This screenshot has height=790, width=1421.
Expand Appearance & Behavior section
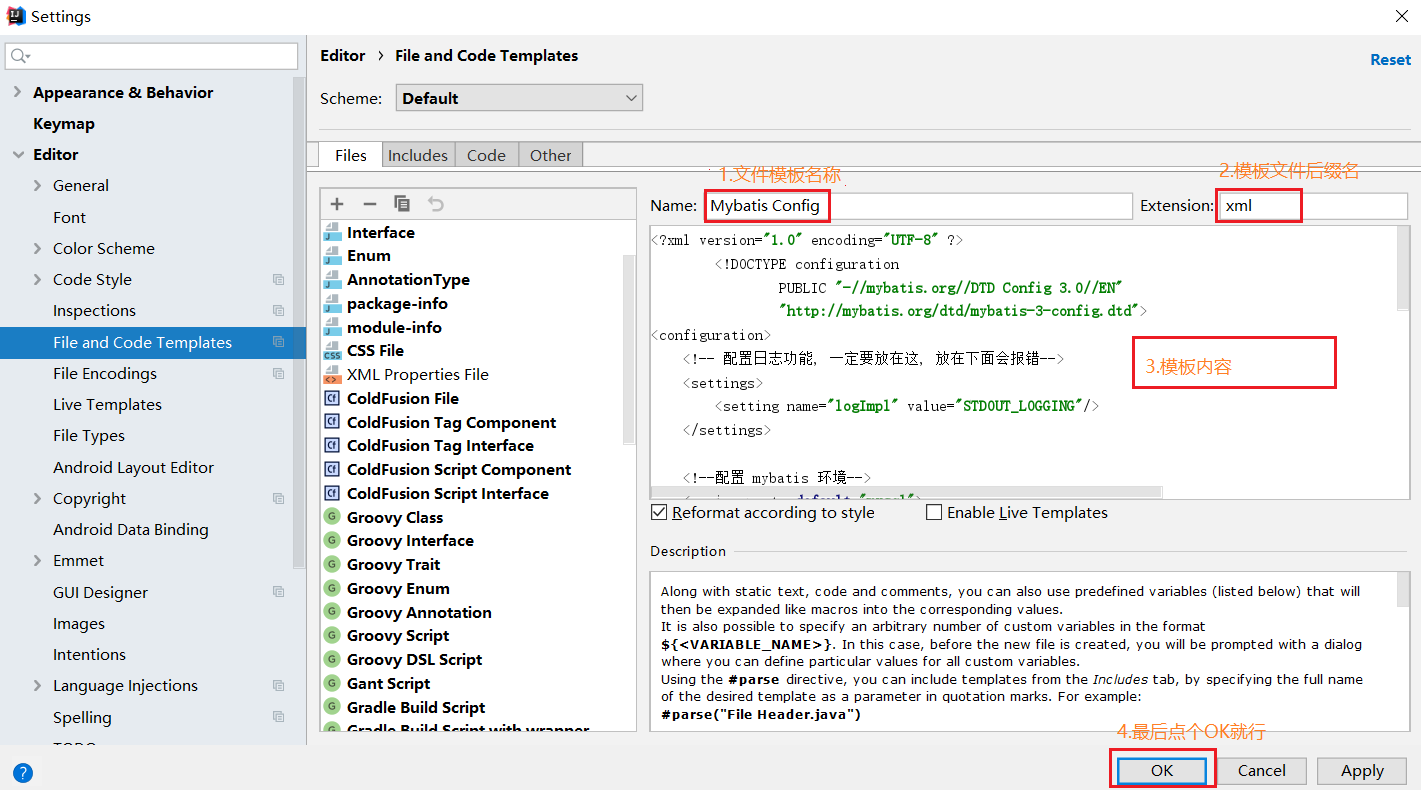17,92
